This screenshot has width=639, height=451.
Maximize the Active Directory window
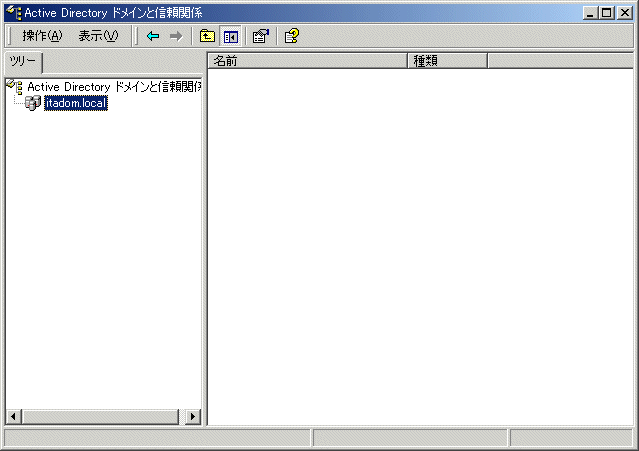[x=606, y=13]
